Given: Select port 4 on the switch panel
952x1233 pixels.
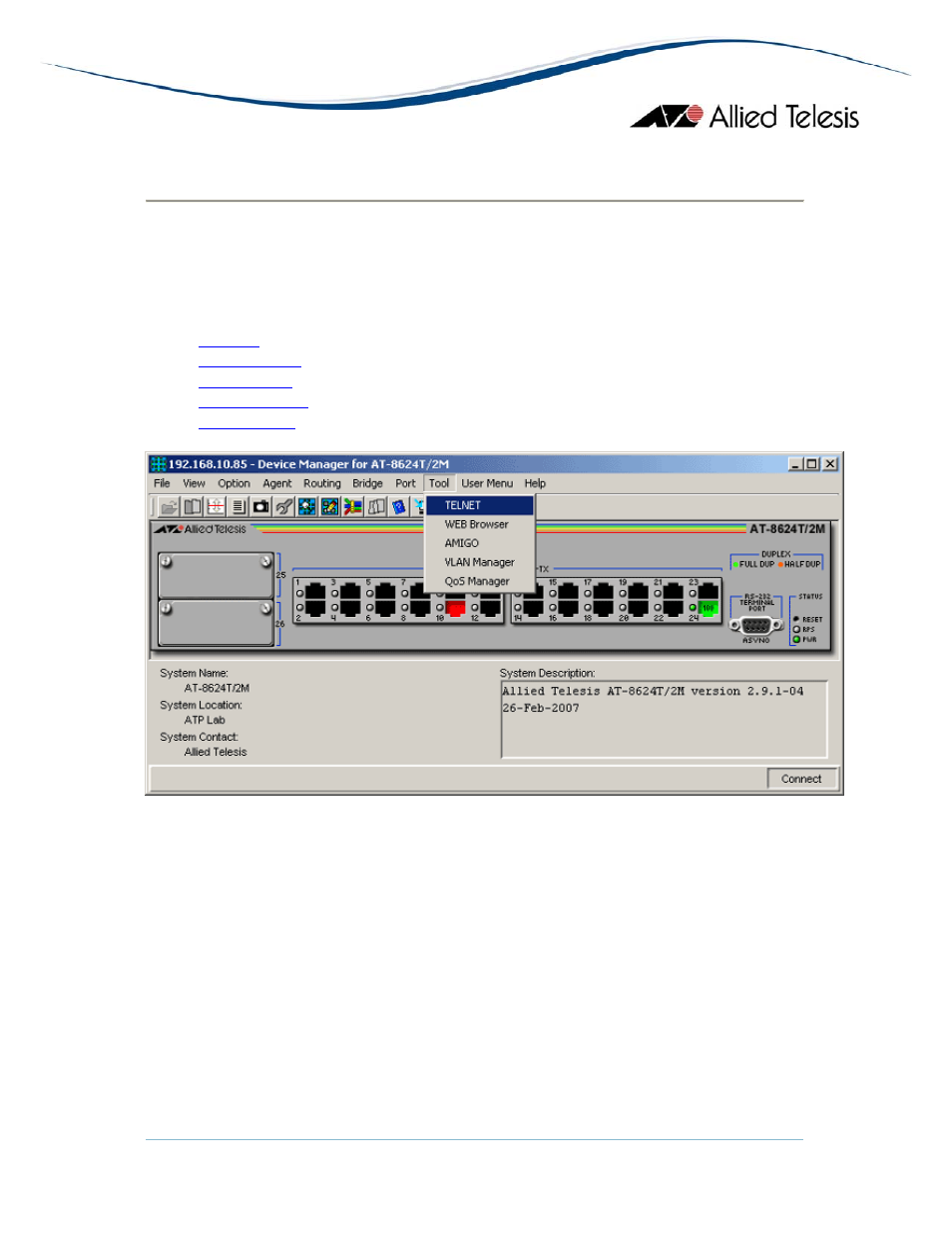Looking at the screenshot, I should click(x=350, y=608).
